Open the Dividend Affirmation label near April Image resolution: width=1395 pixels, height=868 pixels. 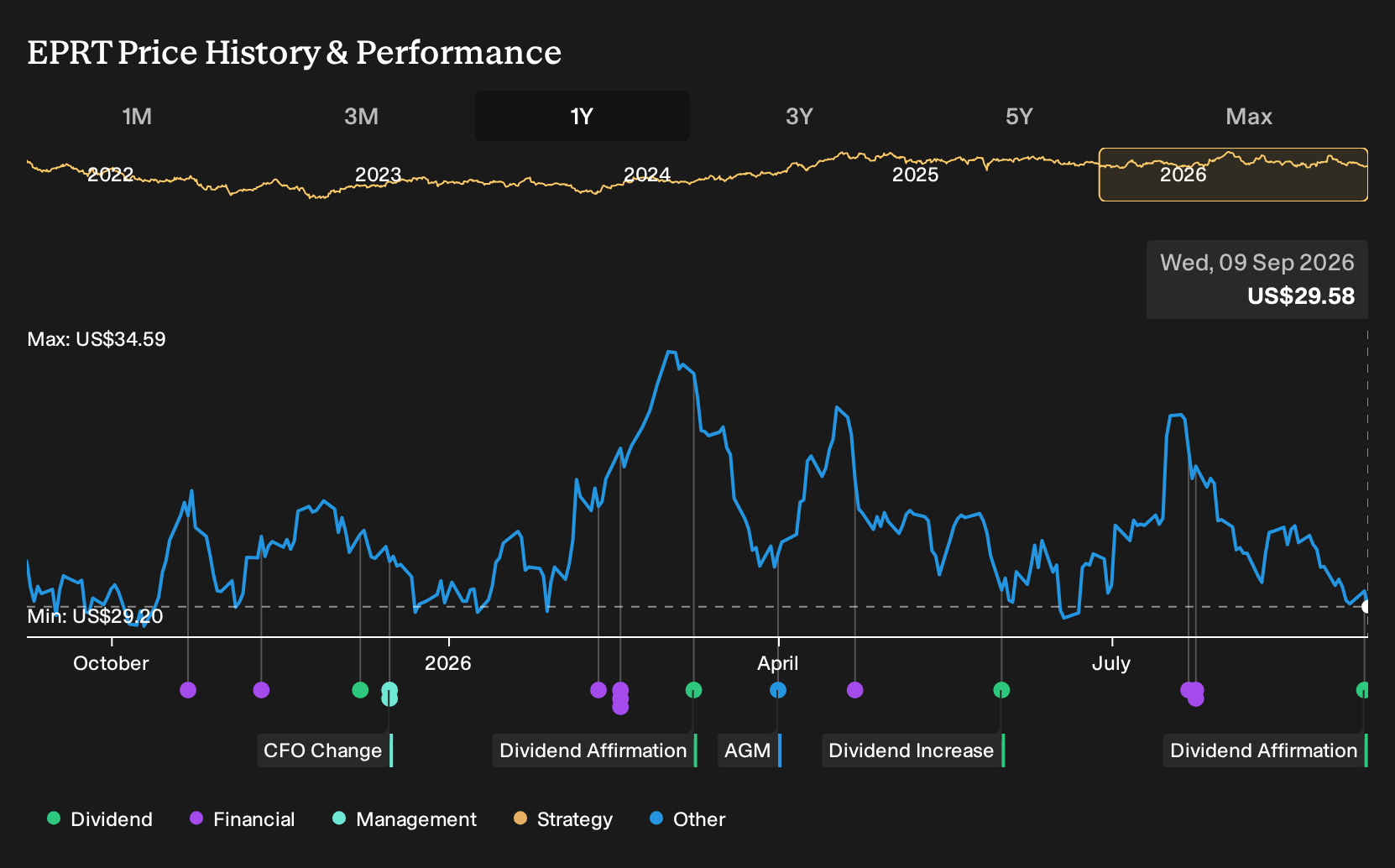point(595,750)
